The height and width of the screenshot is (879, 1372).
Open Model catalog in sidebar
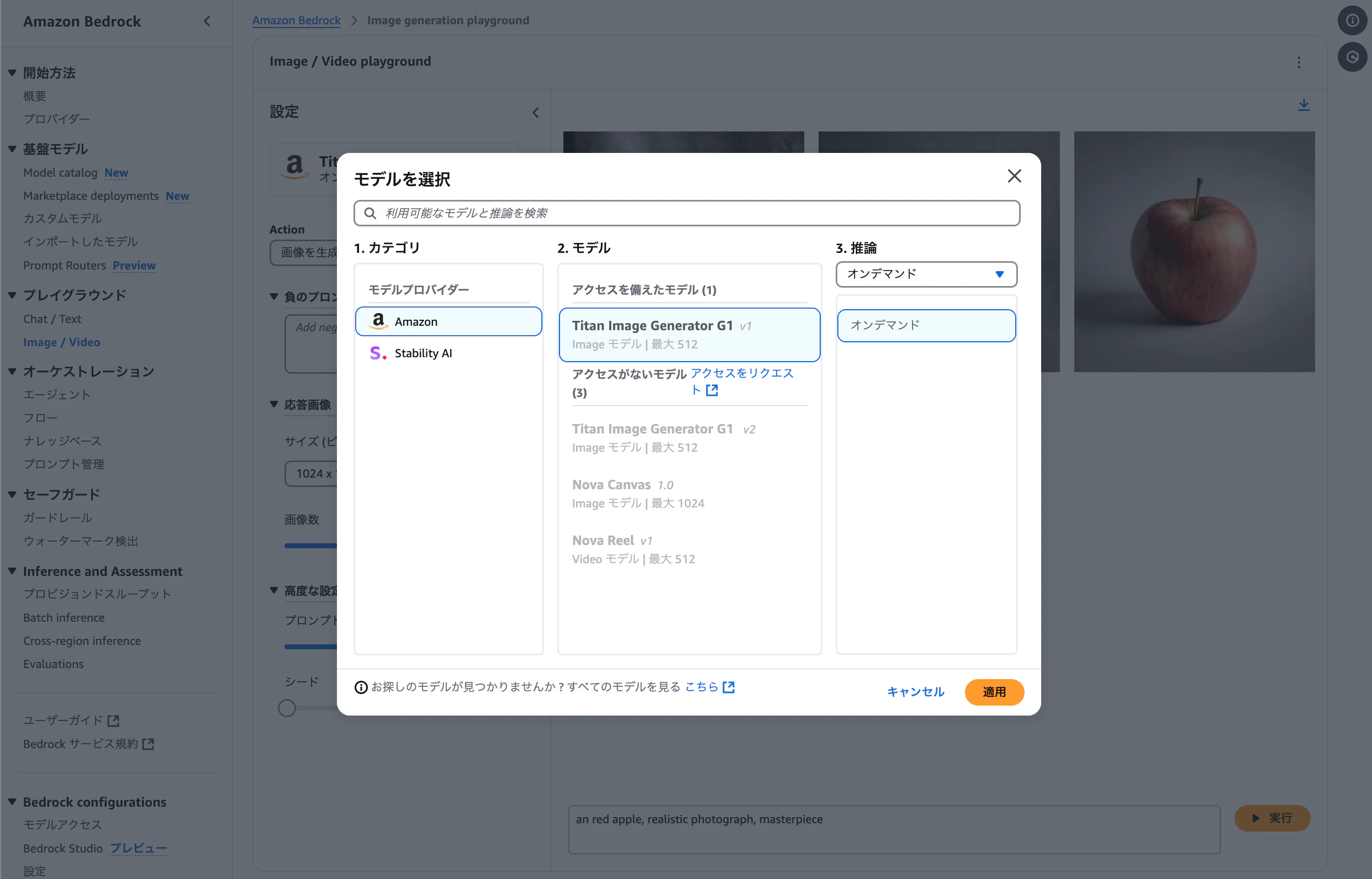[x=60, y=173]
